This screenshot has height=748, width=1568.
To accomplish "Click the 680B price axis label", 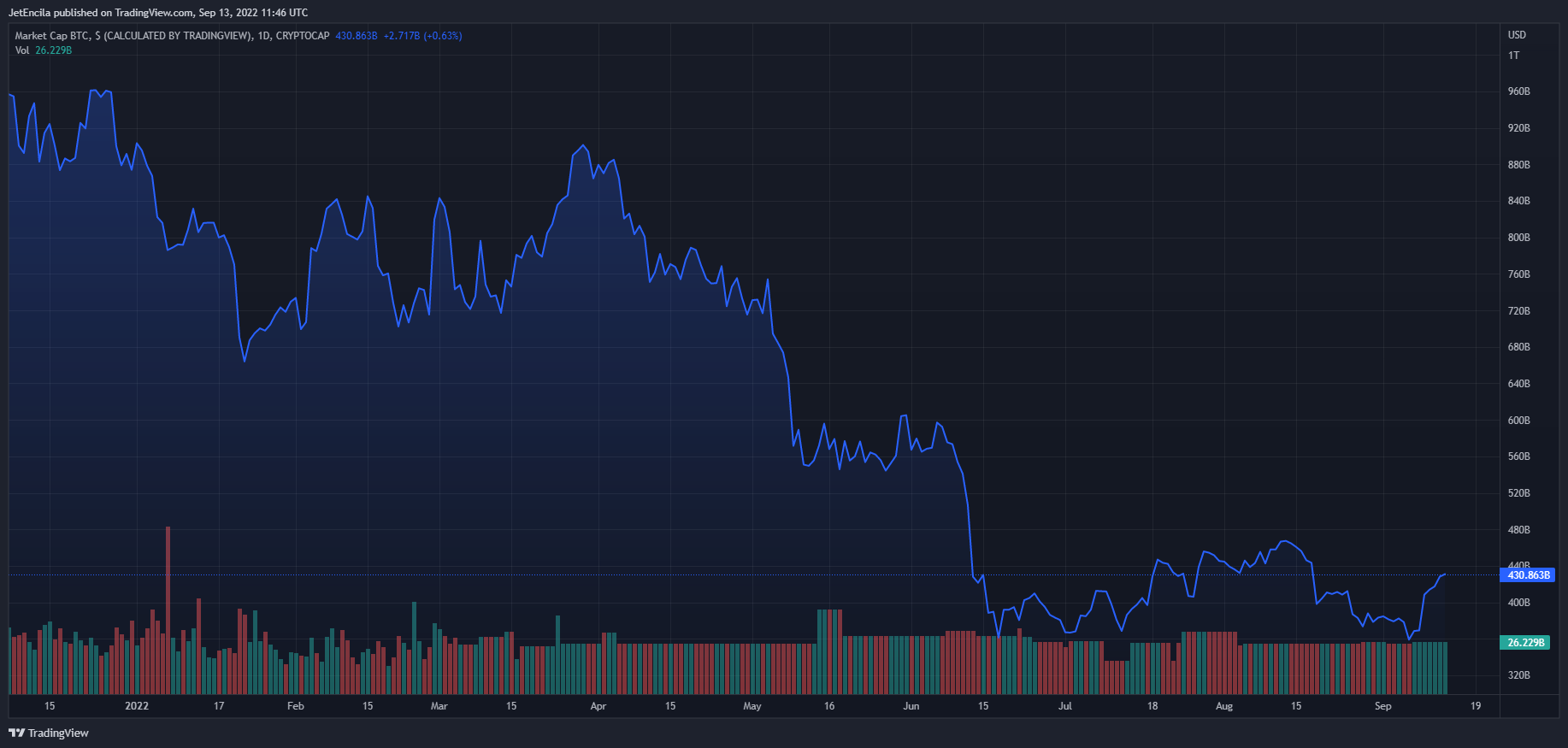I will [x=1518, y=347].
